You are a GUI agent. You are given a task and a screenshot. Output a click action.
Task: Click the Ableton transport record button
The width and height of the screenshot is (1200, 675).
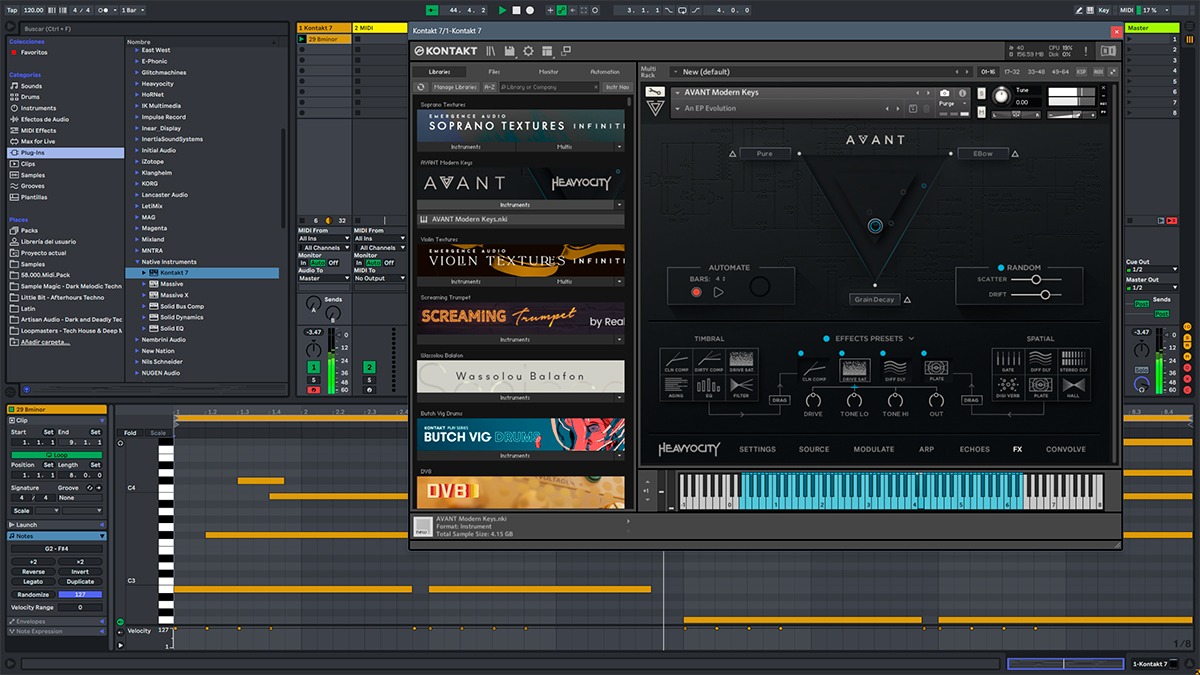530,10
